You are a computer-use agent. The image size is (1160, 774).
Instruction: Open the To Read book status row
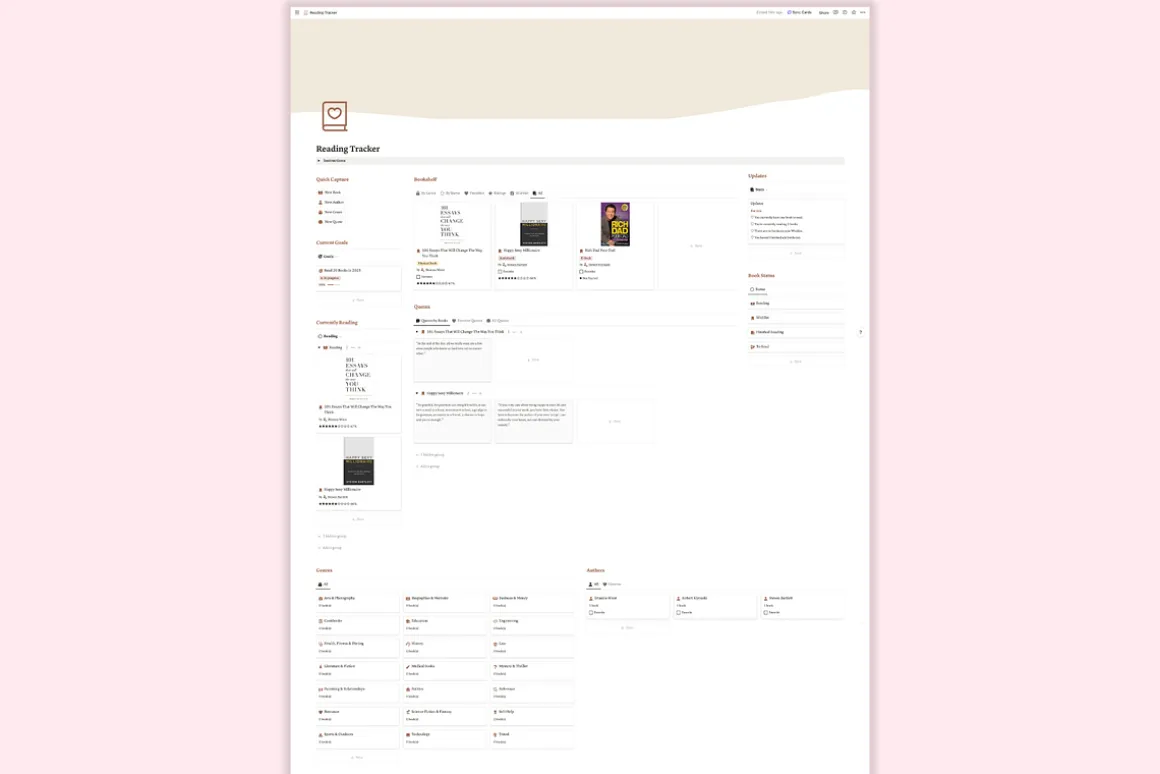pyautogui.click(x=795, y=346)
